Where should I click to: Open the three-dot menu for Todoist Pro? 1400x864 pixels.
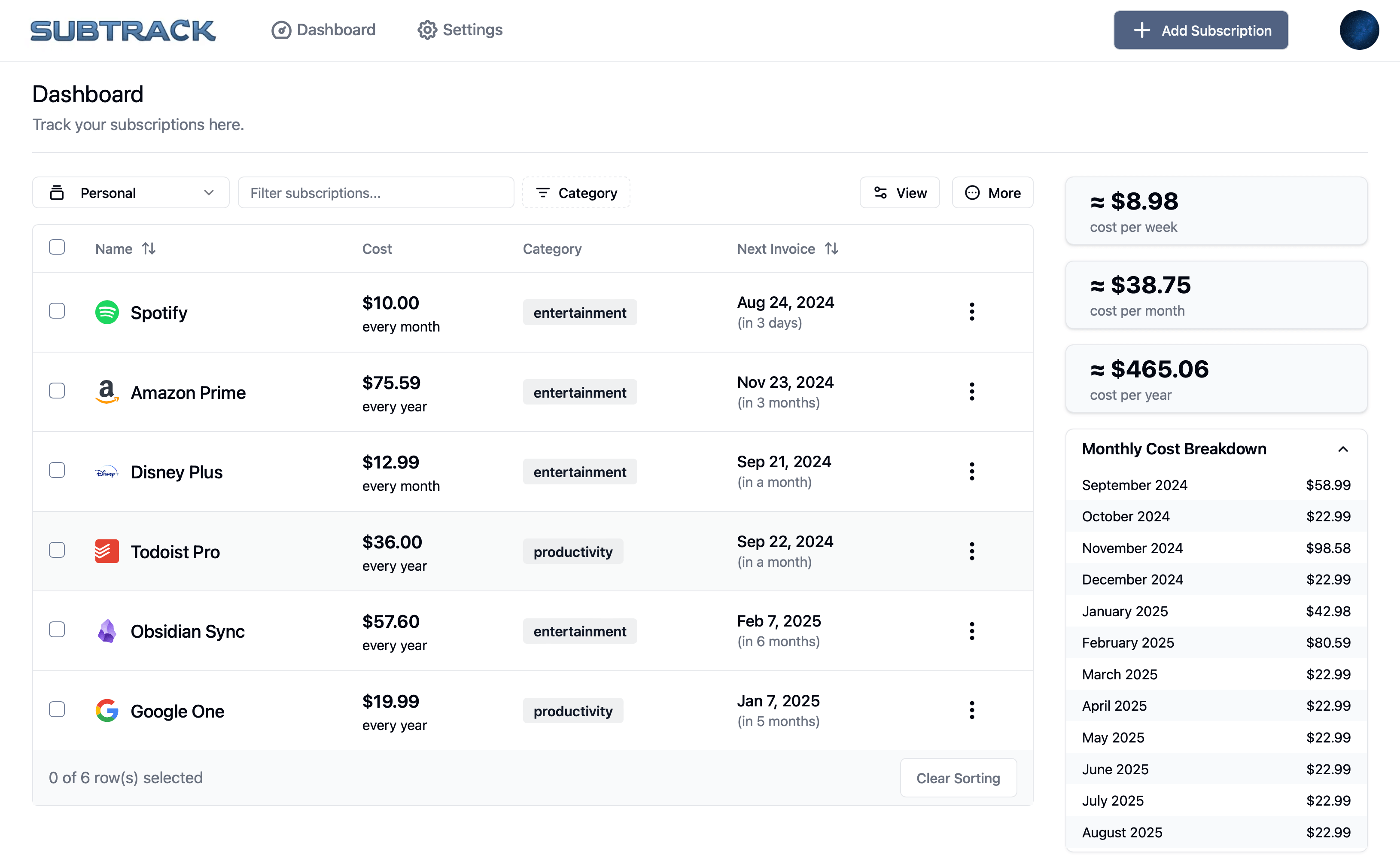pyautogui.click(x=971, y=551)
